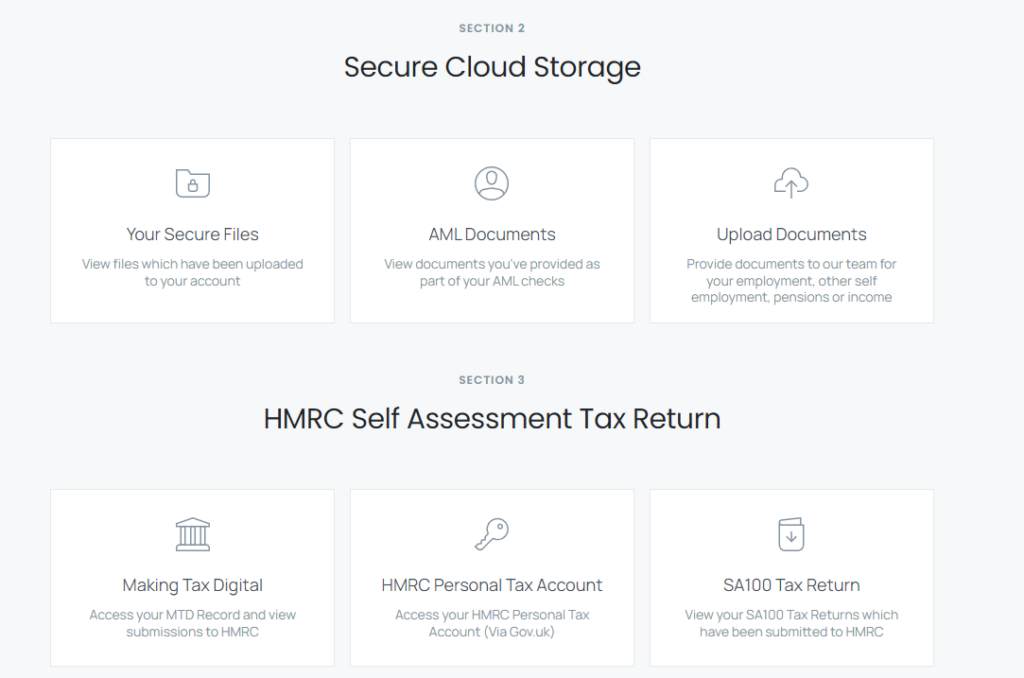Click the 'Access your MTD Record' description
Viewport: 1024px width, 678px height.
click(192, 623)
